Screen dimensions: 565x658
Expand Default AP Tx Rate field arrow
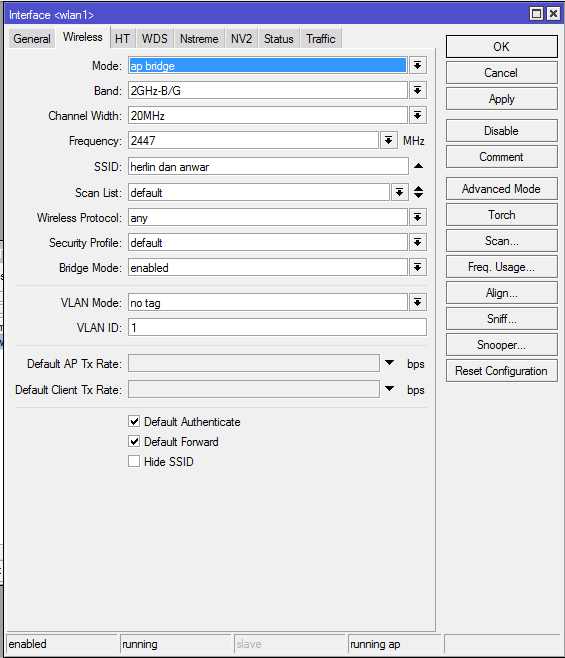[390, 363]
